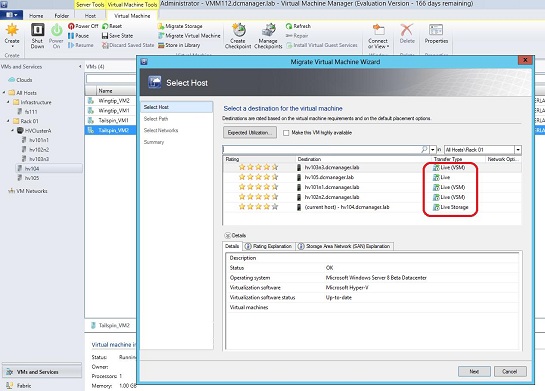Screen dimensions: 545x391
Task: Click Refresh in the ribbon
Action: pos(298,26)
